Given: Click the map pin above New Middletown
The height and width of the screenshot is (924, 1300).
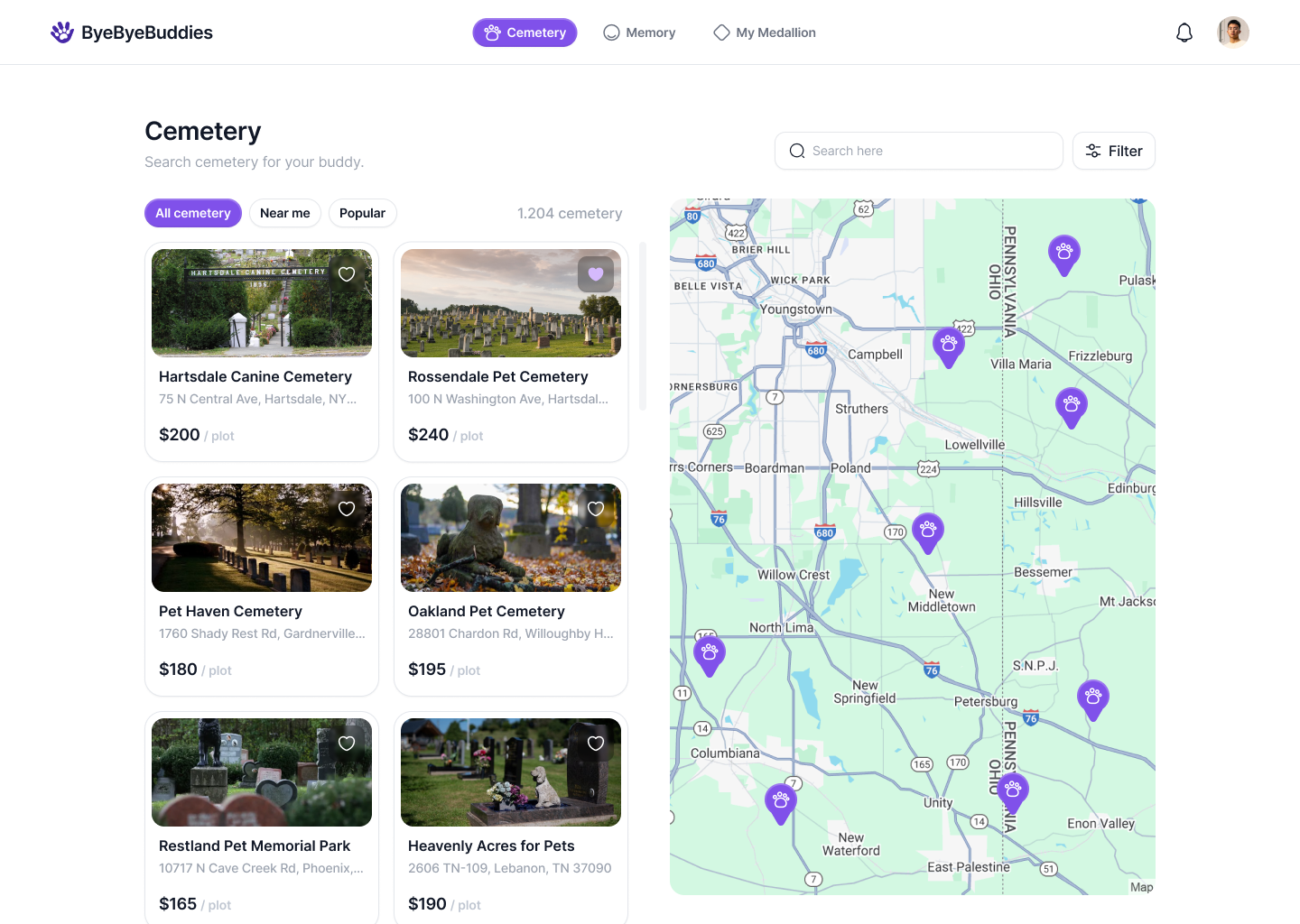Looking at the screenshot, I should tap(928, 533).
